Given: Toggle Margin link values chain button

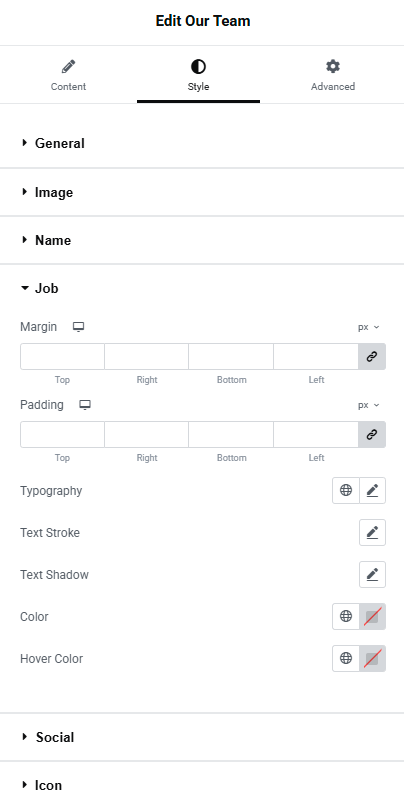Looking at the screenshot, I should pos(372,357).
